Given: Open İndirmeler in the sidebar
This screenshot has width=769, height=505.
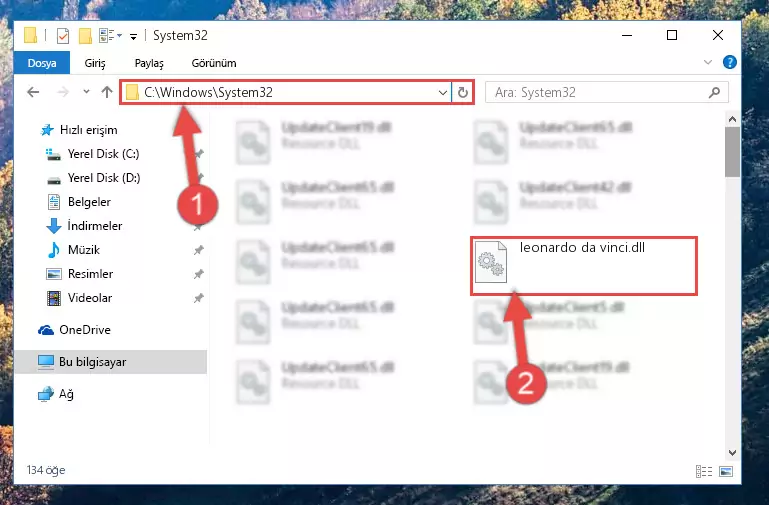Looking at the screenshot, I should pos(95,226).
